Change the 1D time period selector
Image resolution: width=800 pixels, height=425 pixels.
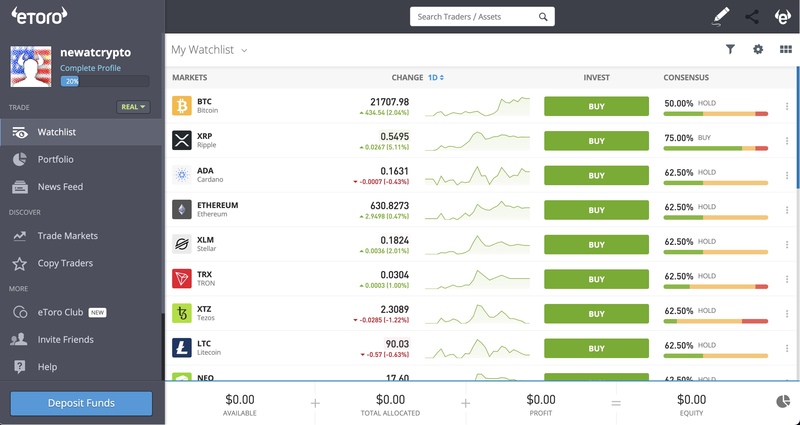coord(436,77)
